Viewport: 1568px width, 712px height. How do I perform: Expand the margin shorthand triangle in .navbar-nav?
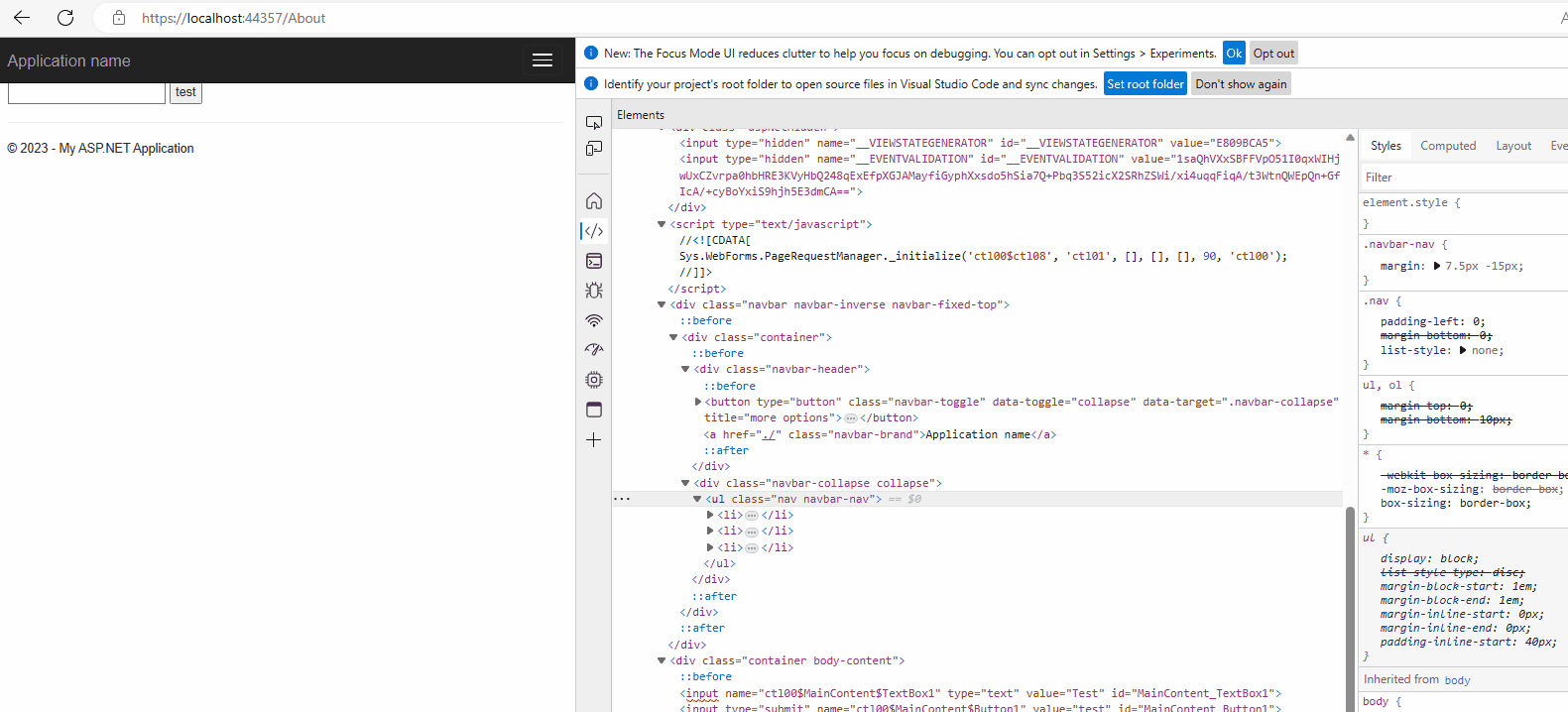point(1437,266)
